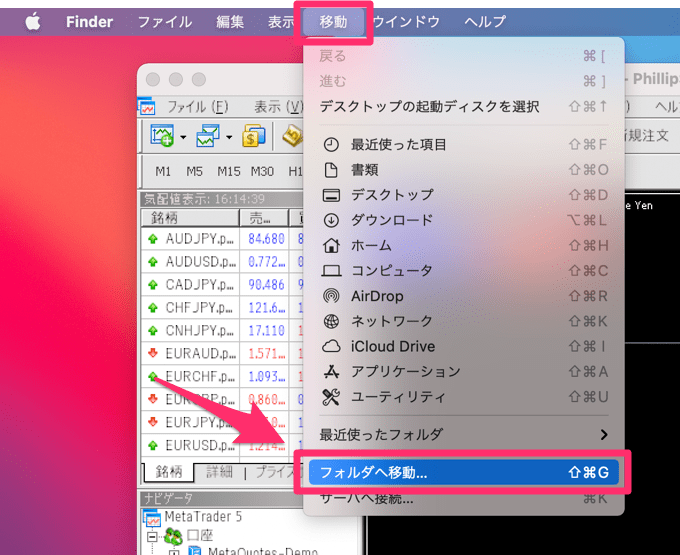Select the CHFJPY symbol row

point(222,308)
